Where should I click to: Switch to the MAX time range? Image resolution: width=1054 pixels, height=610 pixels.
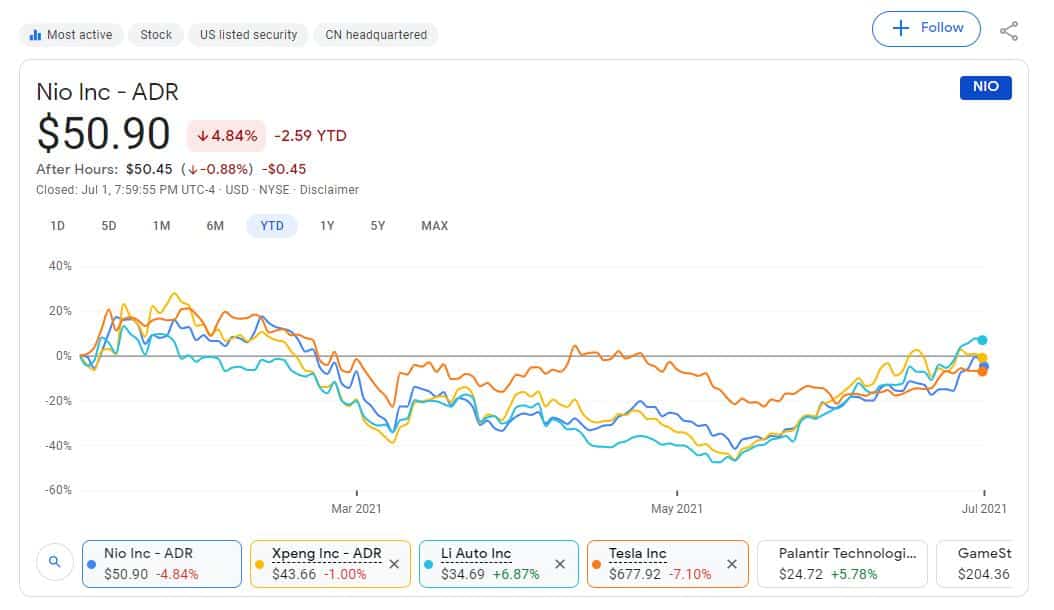[x=433, y=226]
